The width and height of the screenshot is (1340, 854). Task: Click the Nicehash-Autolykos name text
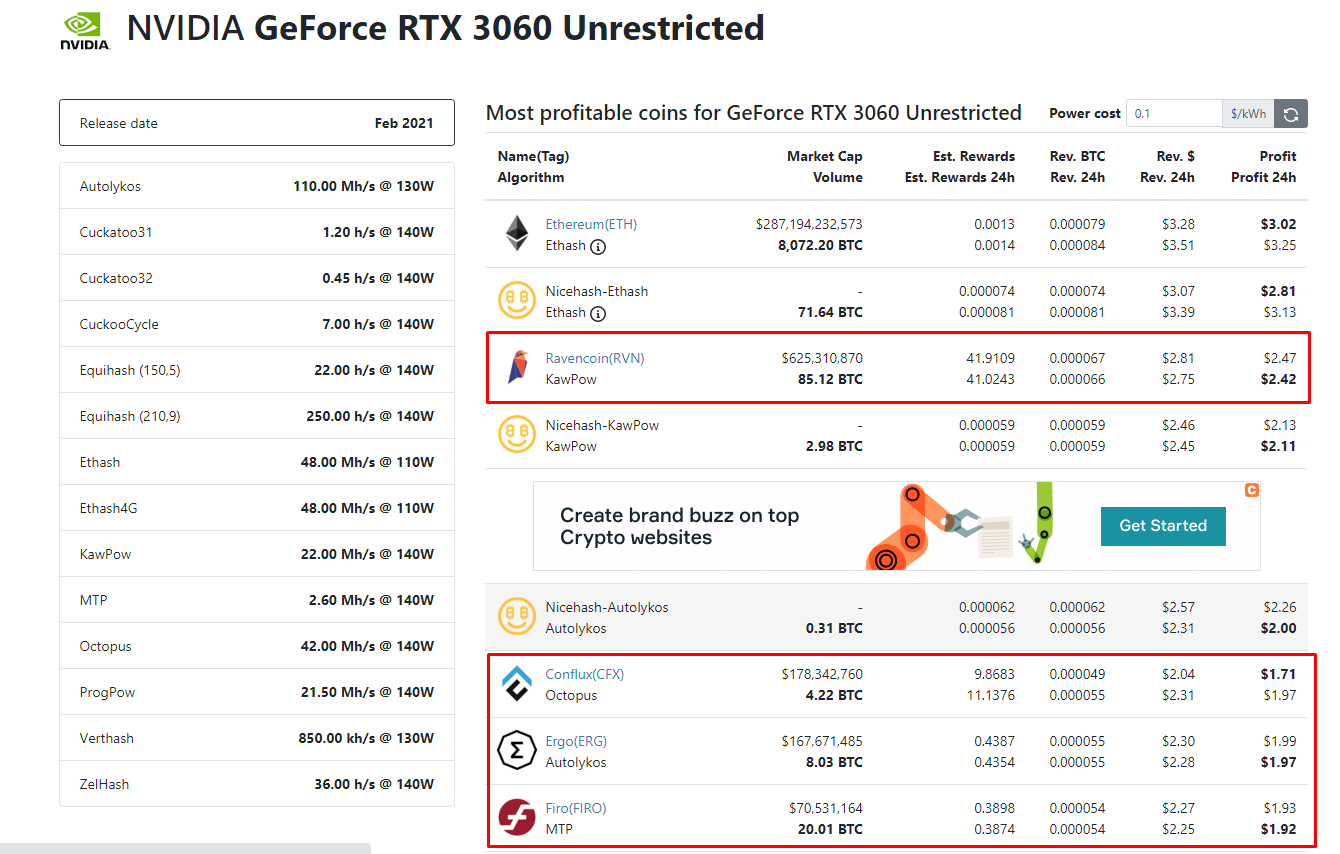point(607,607)
